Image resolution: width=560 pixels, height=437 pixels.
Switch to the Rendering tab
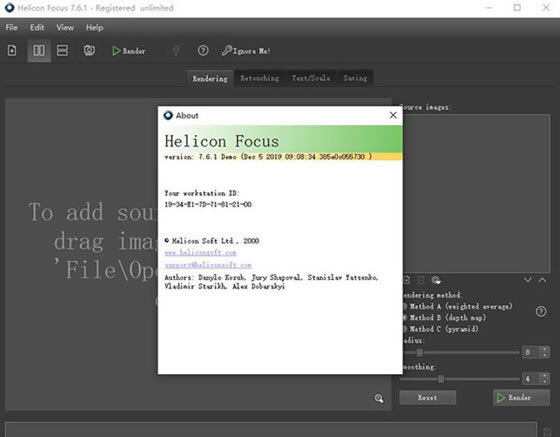coord(210,78)
